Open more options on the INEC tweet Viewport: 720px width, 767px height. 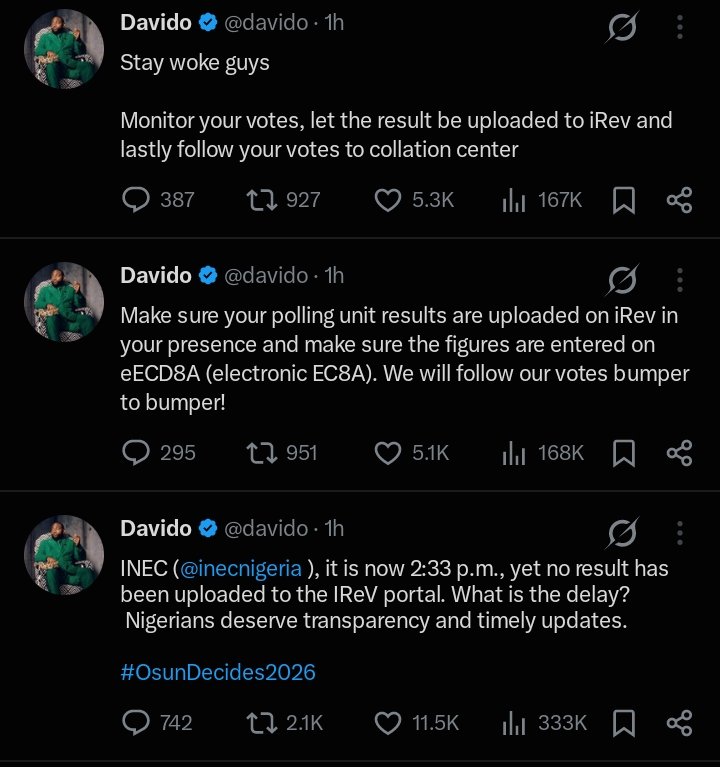679,533
